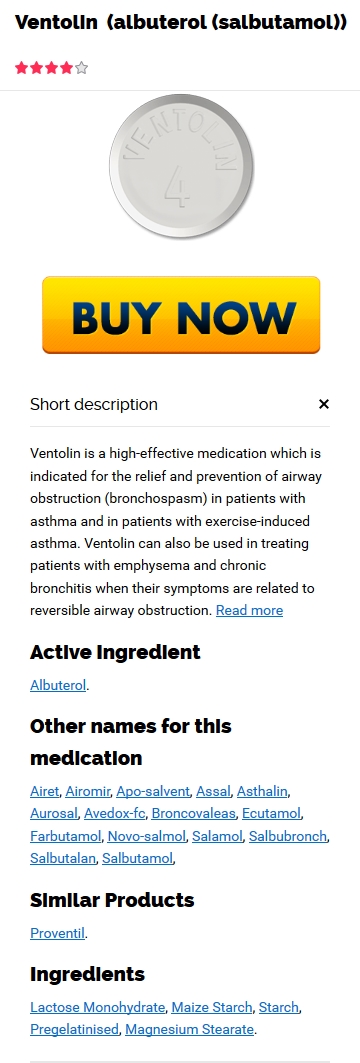The height and width of the screenshot is (1063, 360).
Task: Visit the Asthalin link
Action: 262,791
